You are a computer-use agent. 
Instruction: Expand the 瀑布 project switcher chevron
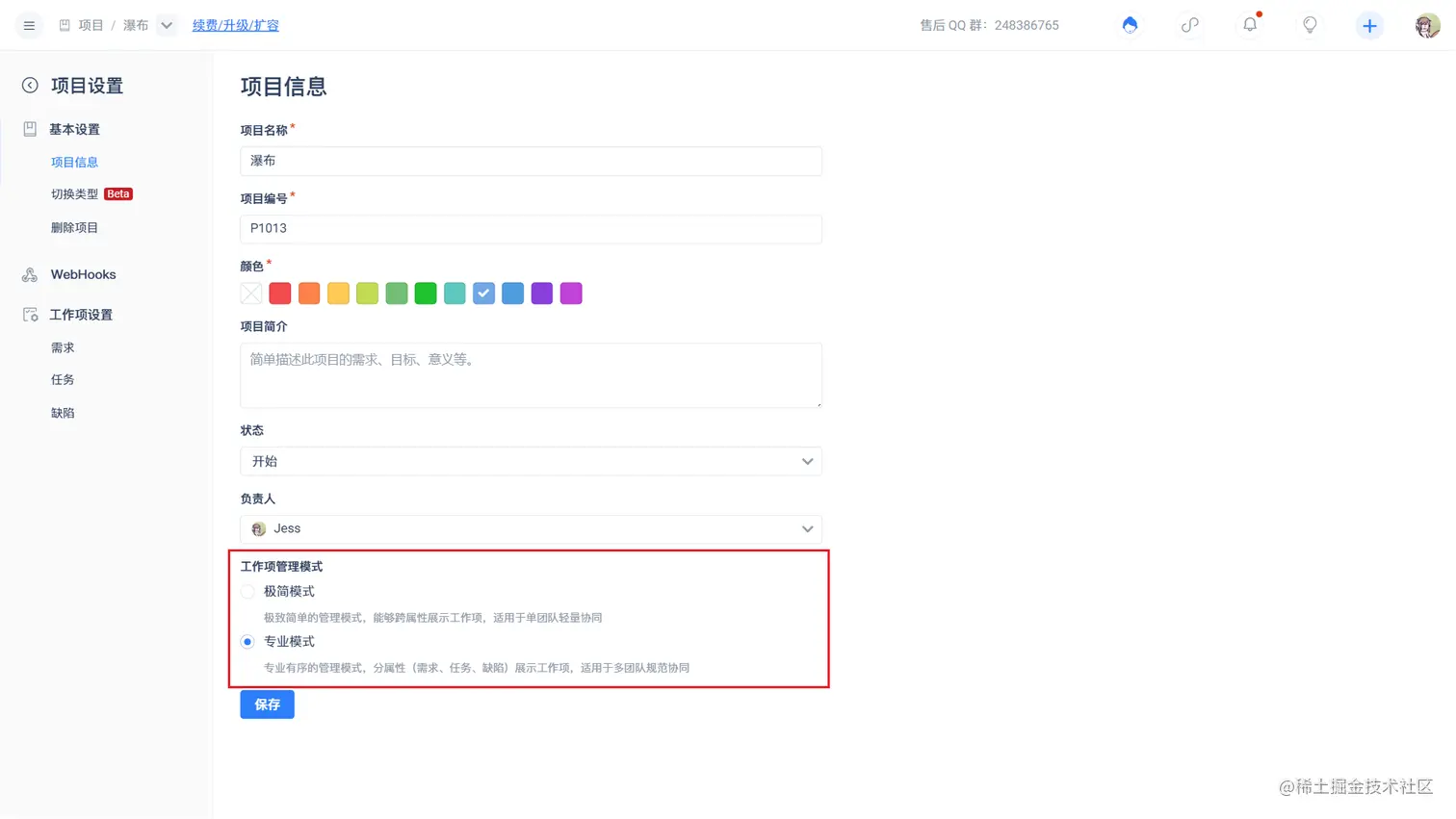tap(167, 25)
